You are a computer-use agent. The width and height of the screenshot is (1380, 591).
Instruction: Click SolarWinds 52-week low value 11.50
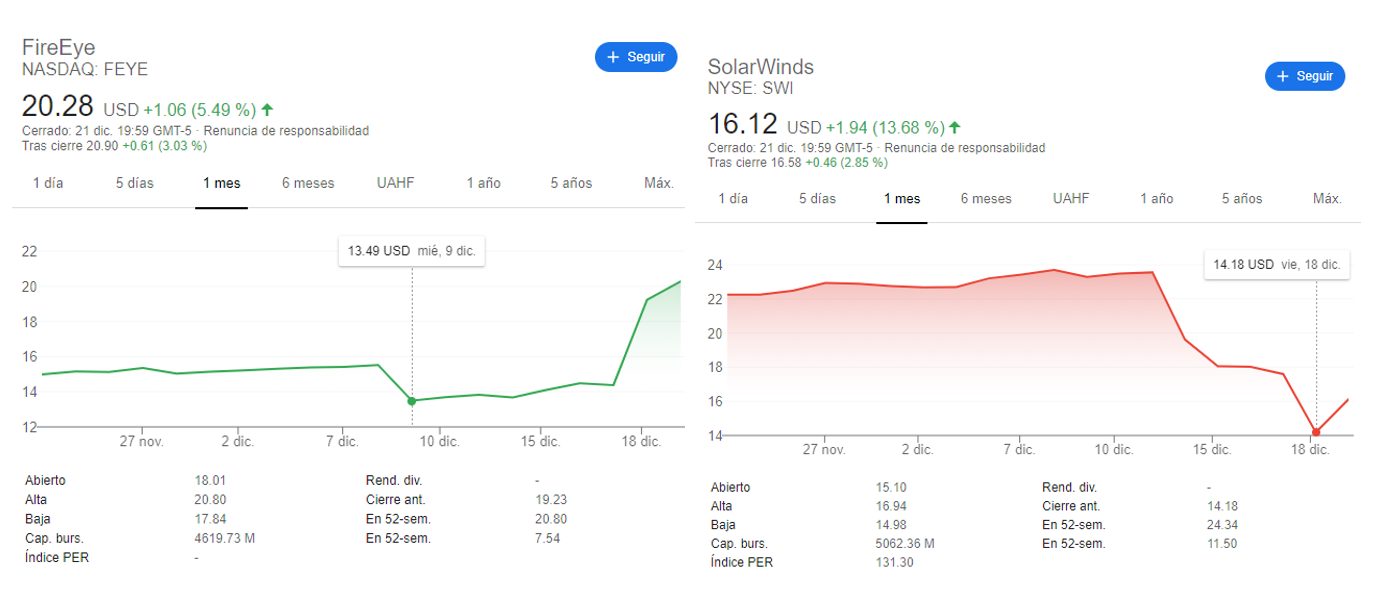[1224, 544]
